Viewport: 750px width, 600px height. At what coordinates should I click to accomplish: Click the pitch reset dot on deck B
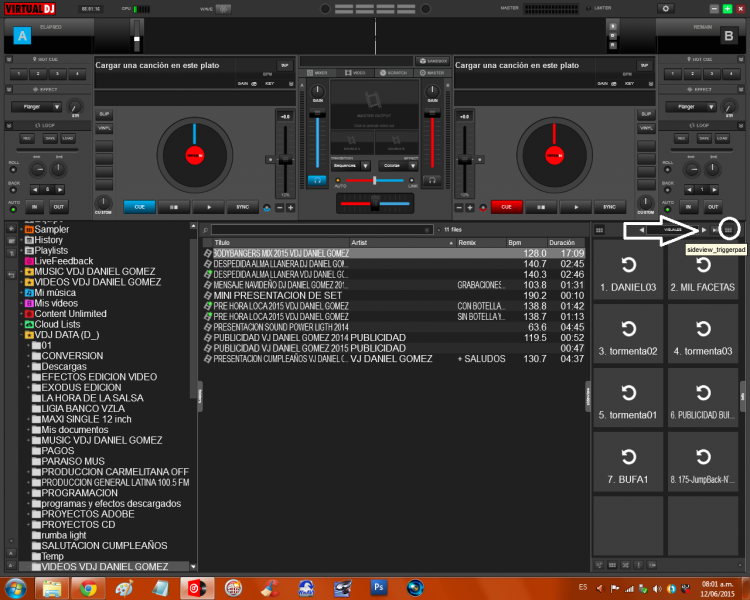tap(479, 160)
